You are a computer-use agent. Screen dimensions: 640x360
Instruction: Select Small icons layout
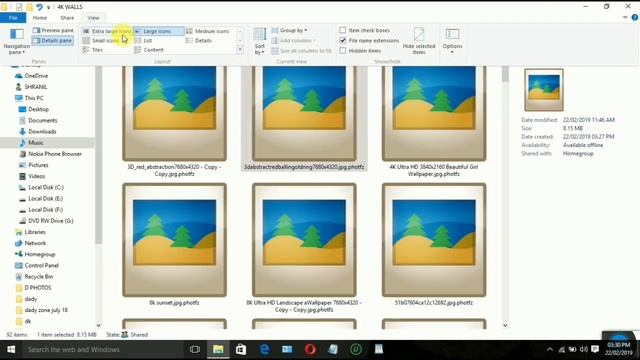[x=101, y=40]
